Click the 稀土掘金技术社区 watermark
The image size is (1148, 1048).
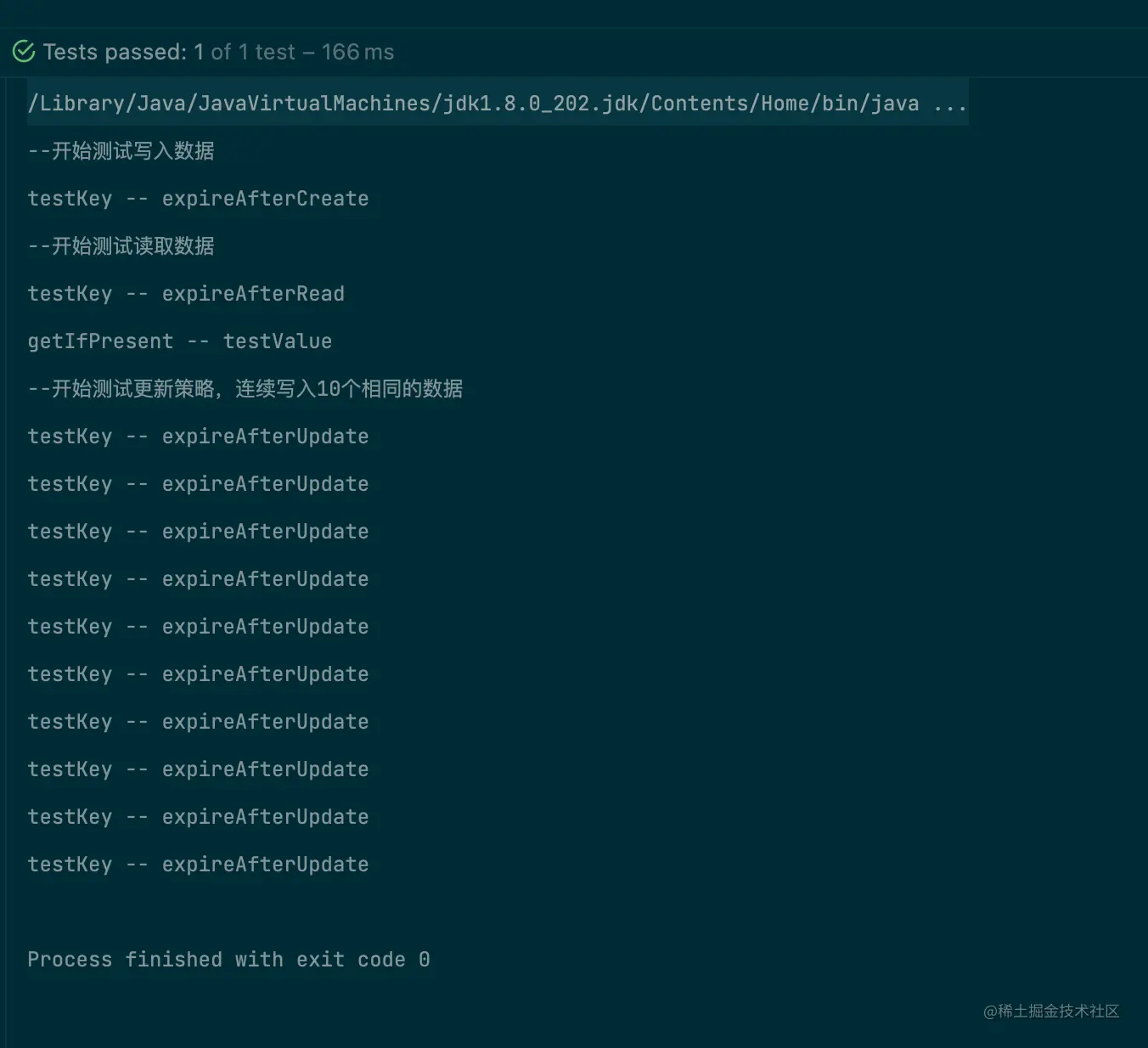(x=1051, y=1011)
